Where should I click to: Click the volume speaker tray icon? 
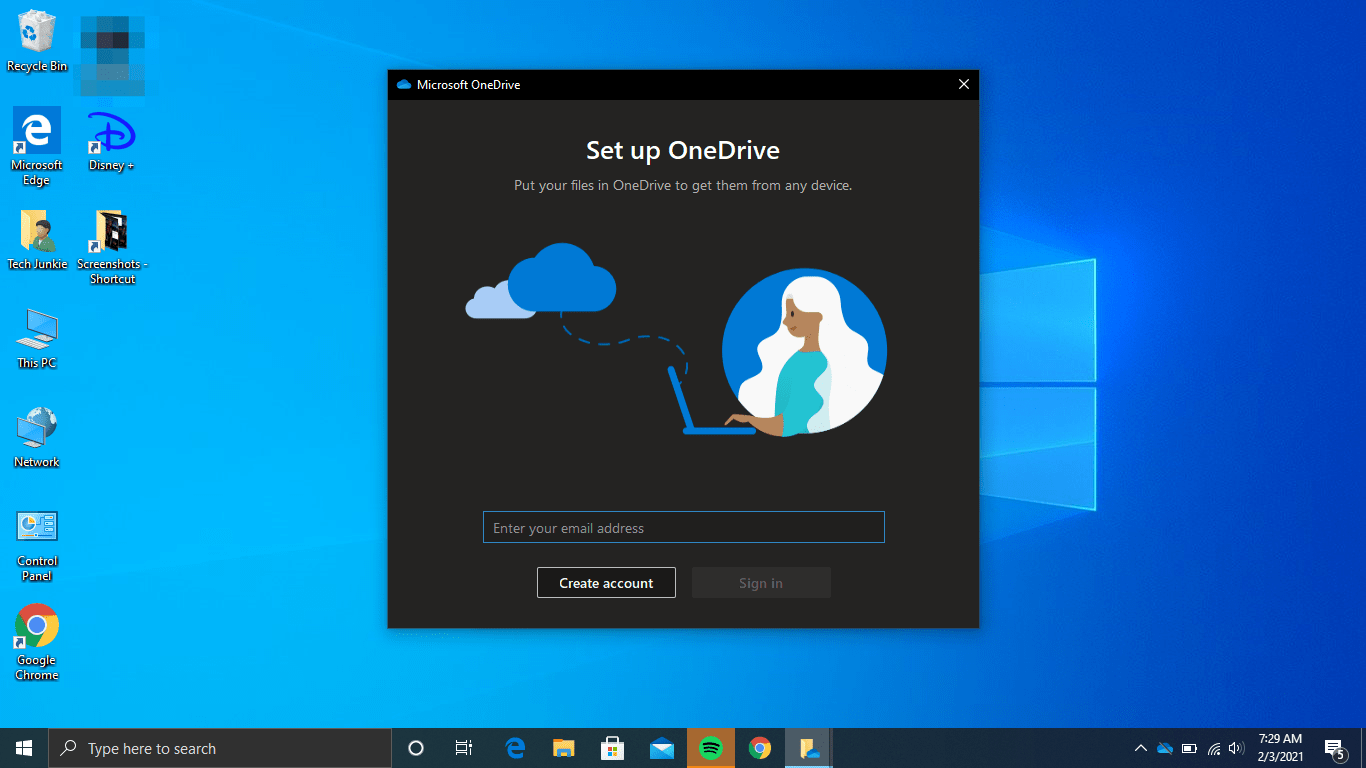coord(1237,748)
